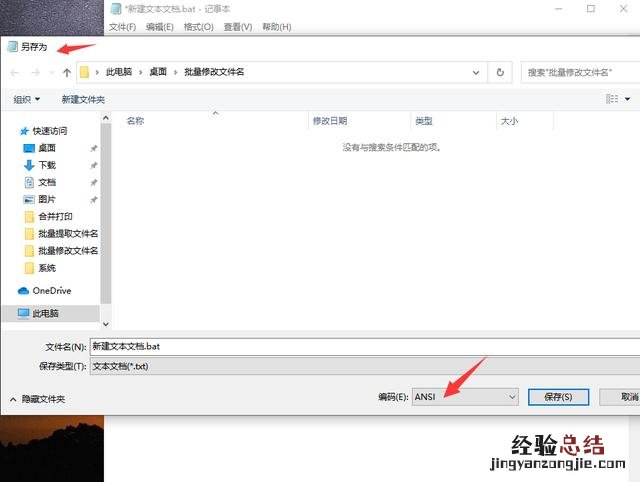Sort by the 修改日期 column header

click(330, 121)
